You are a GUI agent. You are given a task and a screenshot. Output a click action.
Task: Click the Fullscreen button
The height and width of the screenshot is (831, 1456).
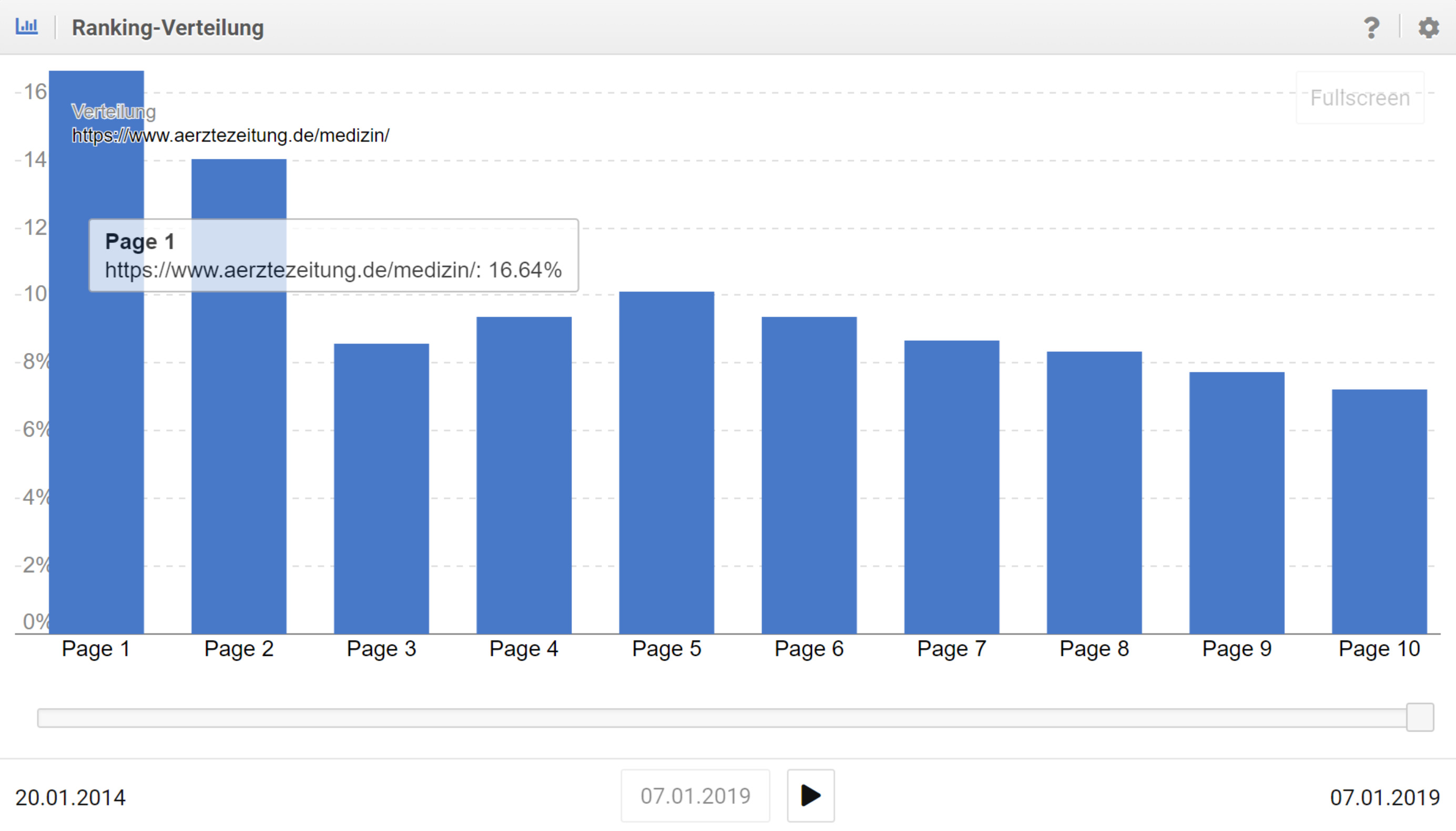point(1360,98)
